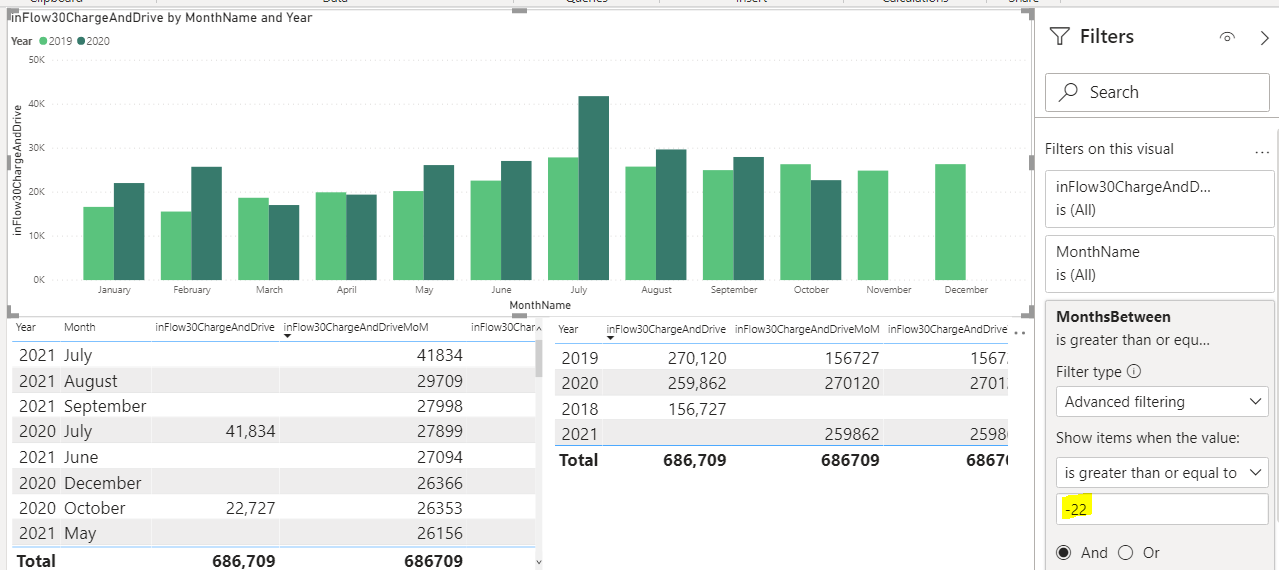Click the Filters funnel icon
The height and width of the screenshot is (570, 1279).
tap(1059, 37)
